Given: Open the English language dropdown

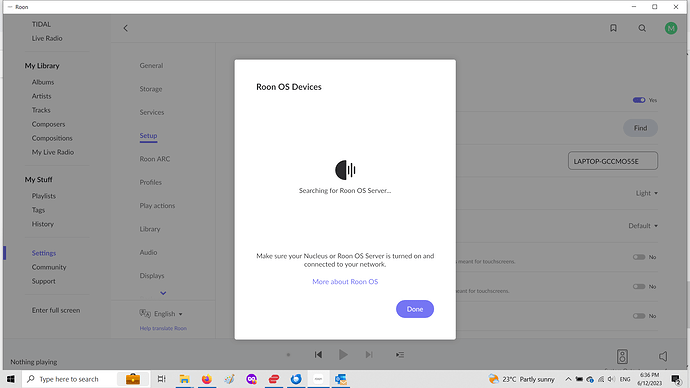Looking at the screenshot, I should click(x=168, y=314).
